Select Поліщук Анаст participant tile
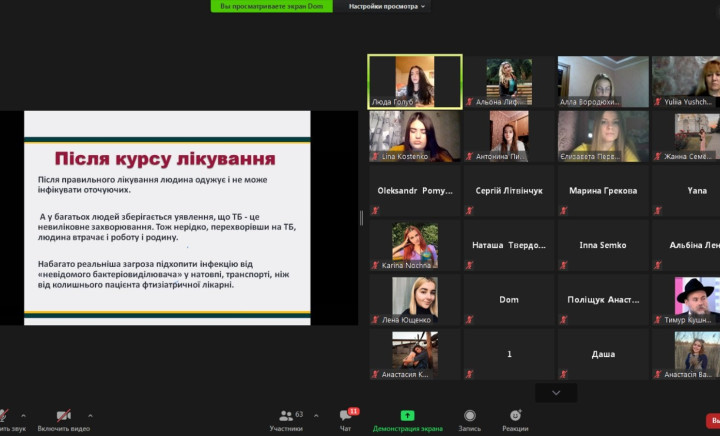720x436 pixels. 603,300
